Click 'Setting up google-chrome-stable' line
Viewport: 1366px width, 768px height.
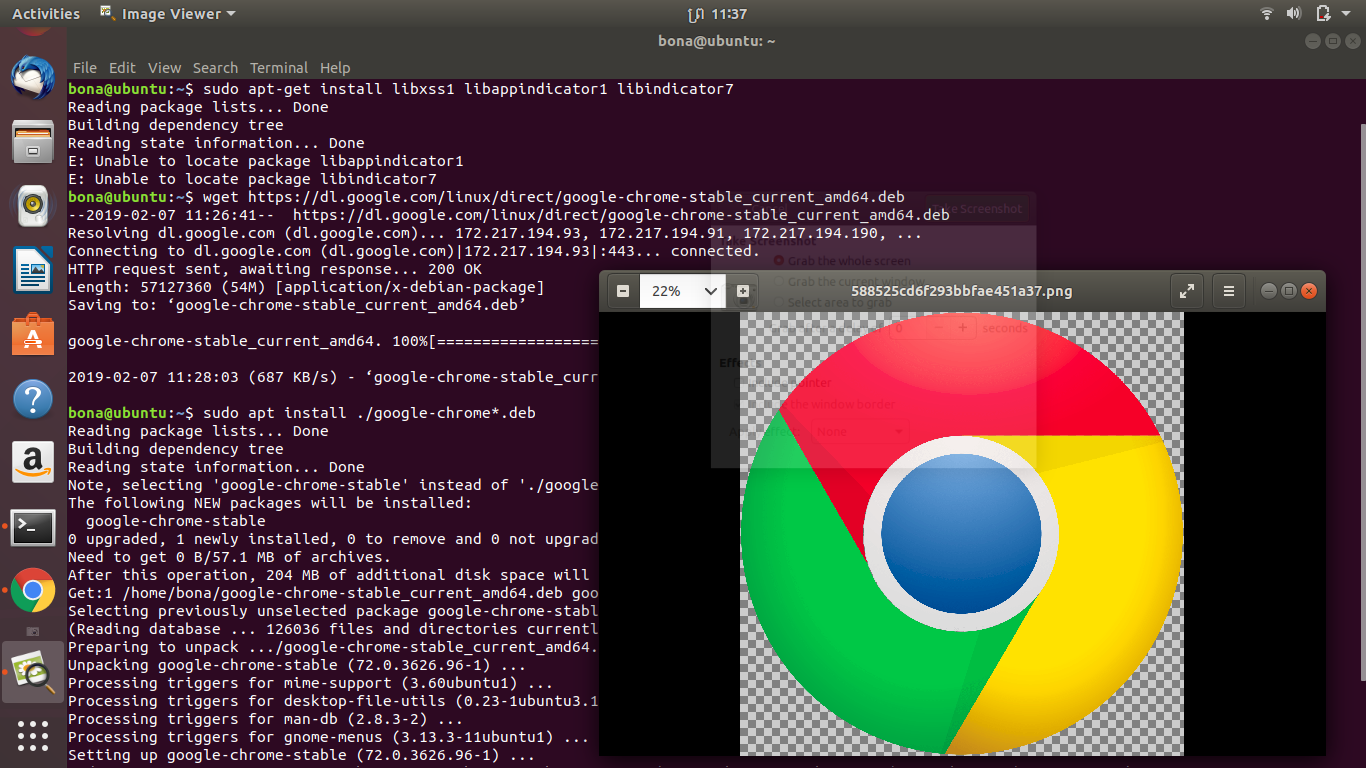point(302,755)
